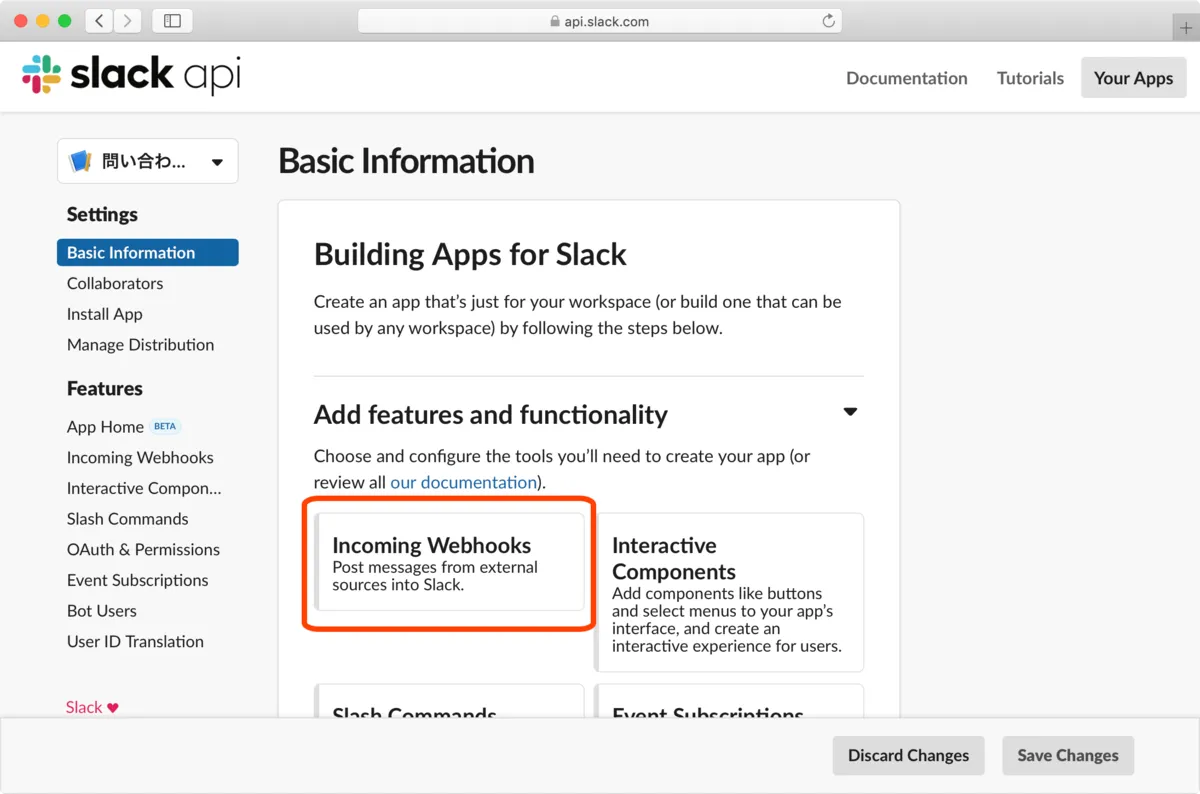Click the Slack logo icon
Viewport: 1200px width, 794px height.
[41, 75]
